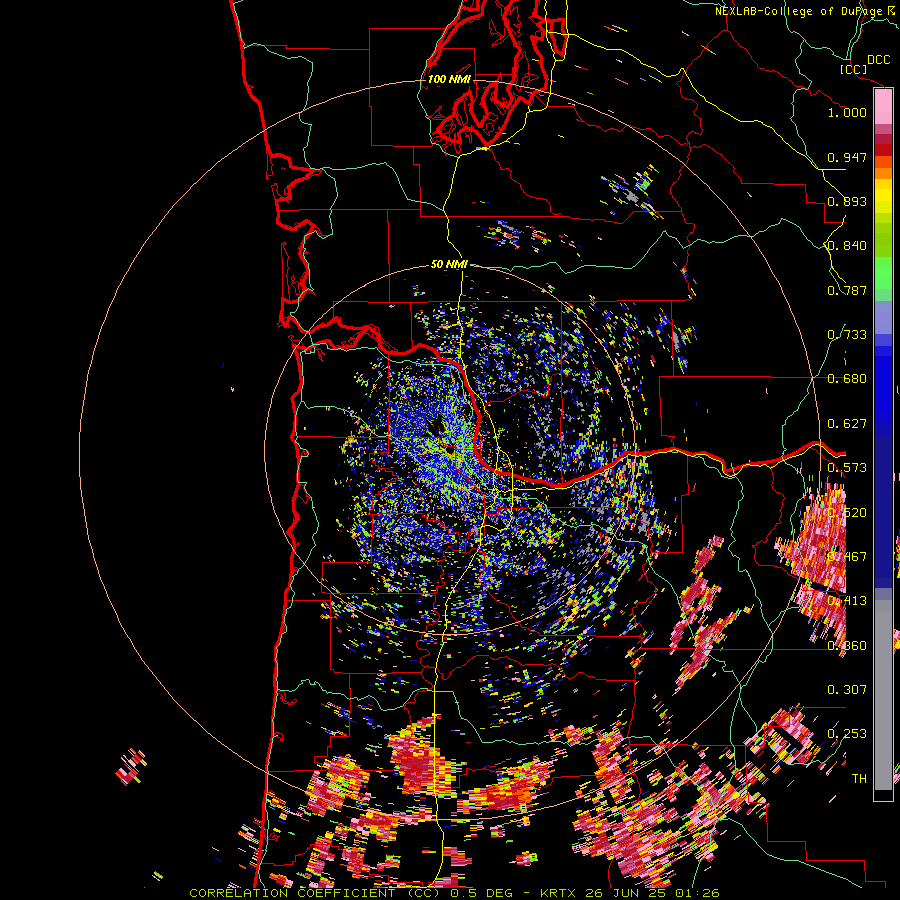900x900 pixels.
Task: Click the 0.947 scale value
Action: coord(847,157)
